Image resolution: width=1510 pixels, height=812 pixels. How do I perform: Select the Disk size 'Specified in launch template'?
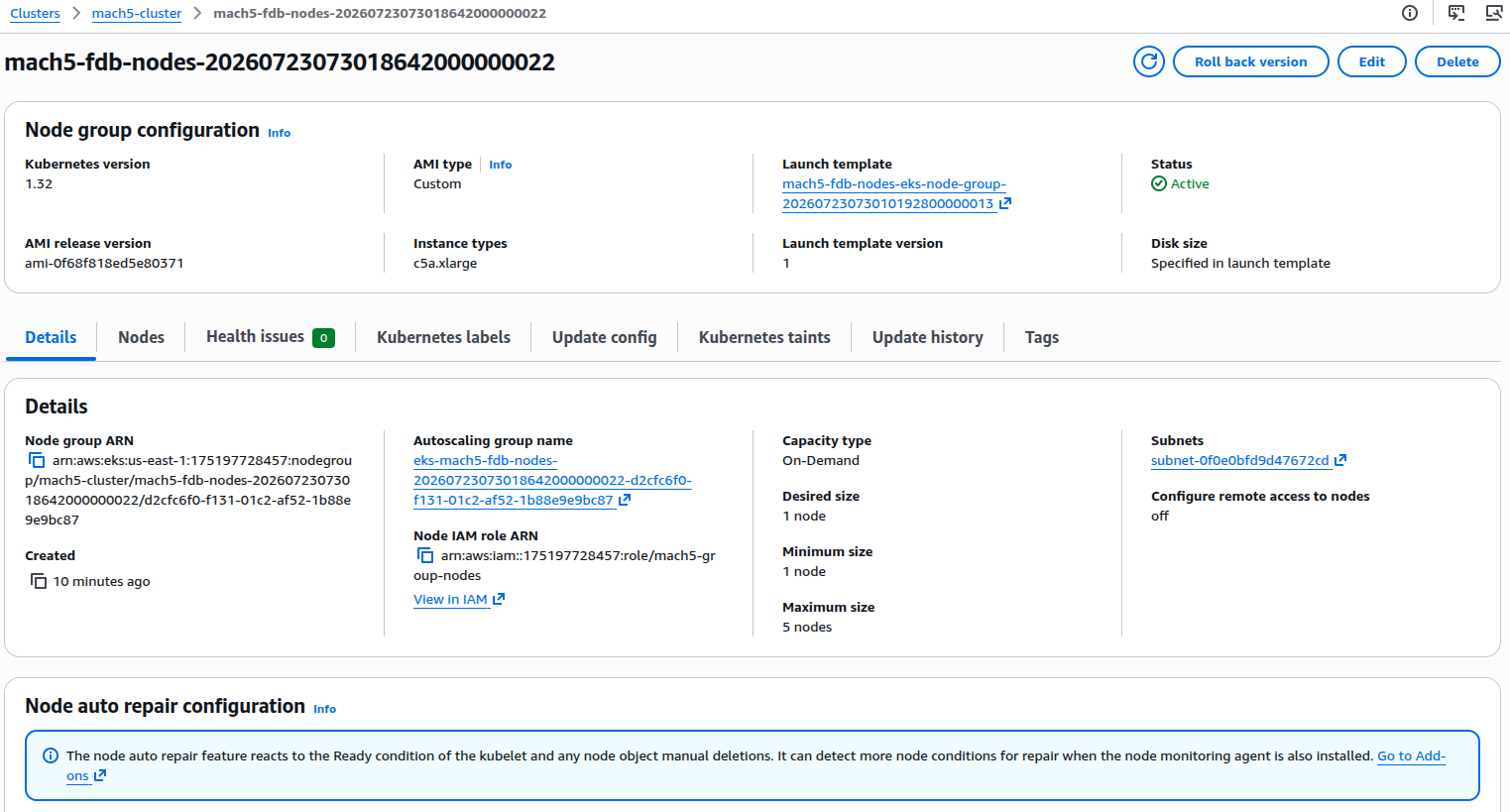pos(1240,263)
